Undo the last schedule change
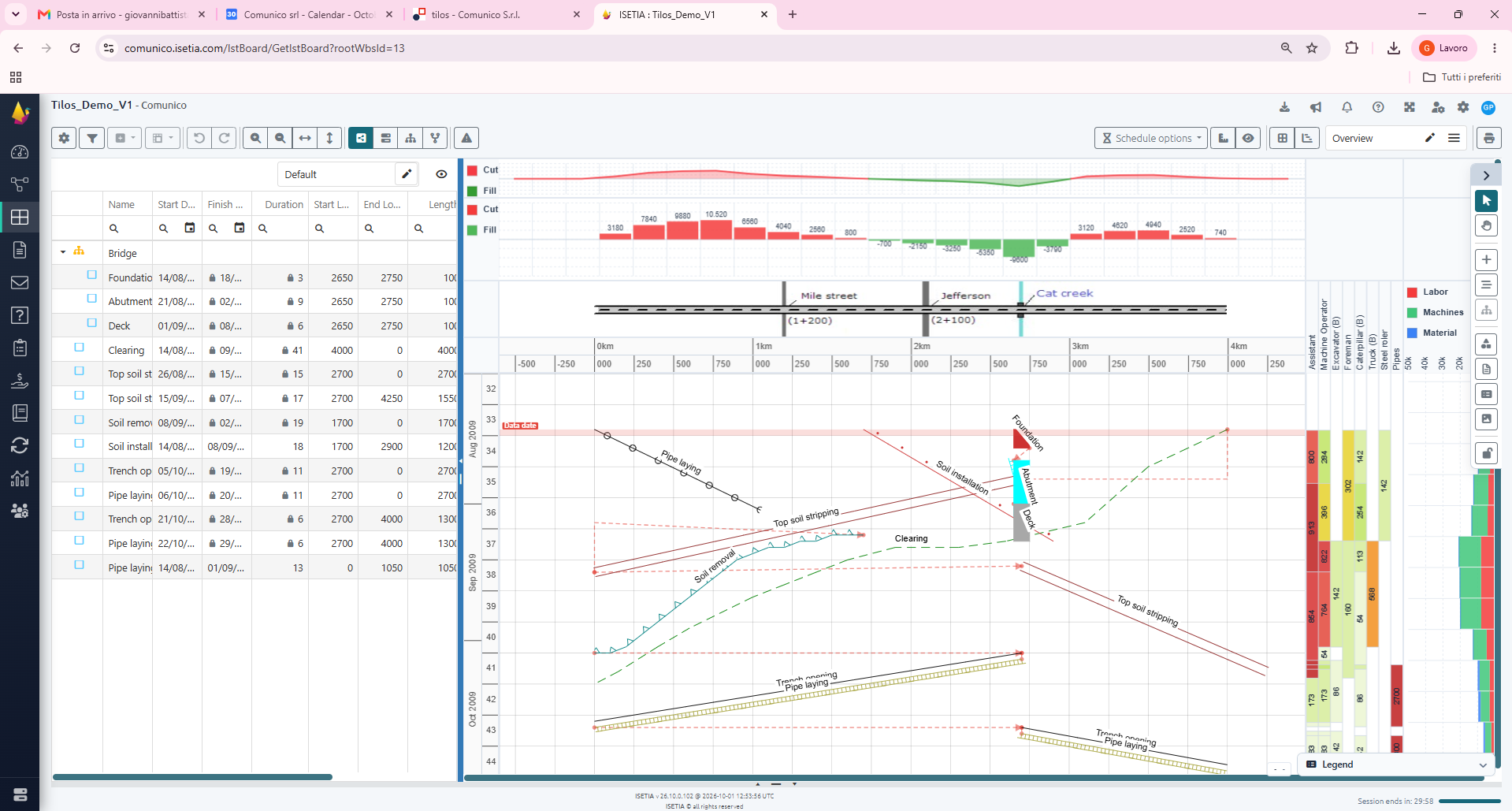 199,138
